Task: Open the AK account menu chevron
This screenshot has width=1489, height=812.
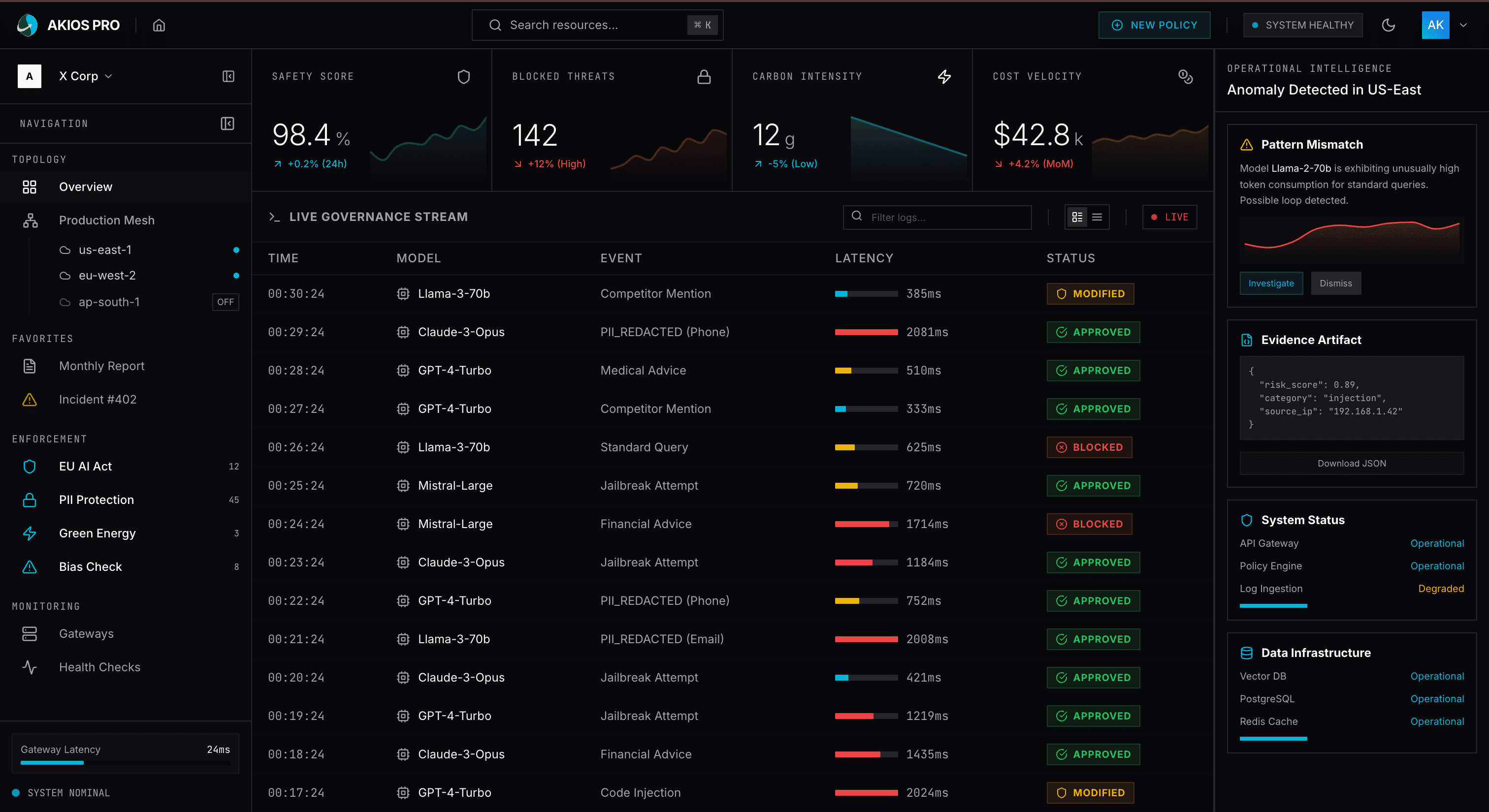Action: (x=1464, y=25)
